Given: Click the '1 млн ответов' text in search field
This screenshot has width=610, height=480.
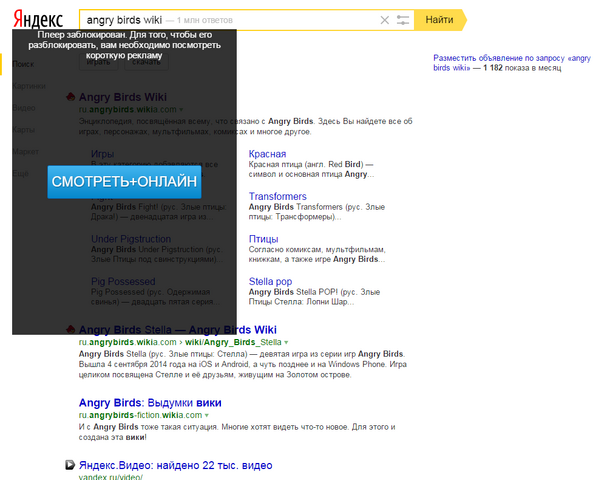Looking at the screenshot, I should 205,20.
